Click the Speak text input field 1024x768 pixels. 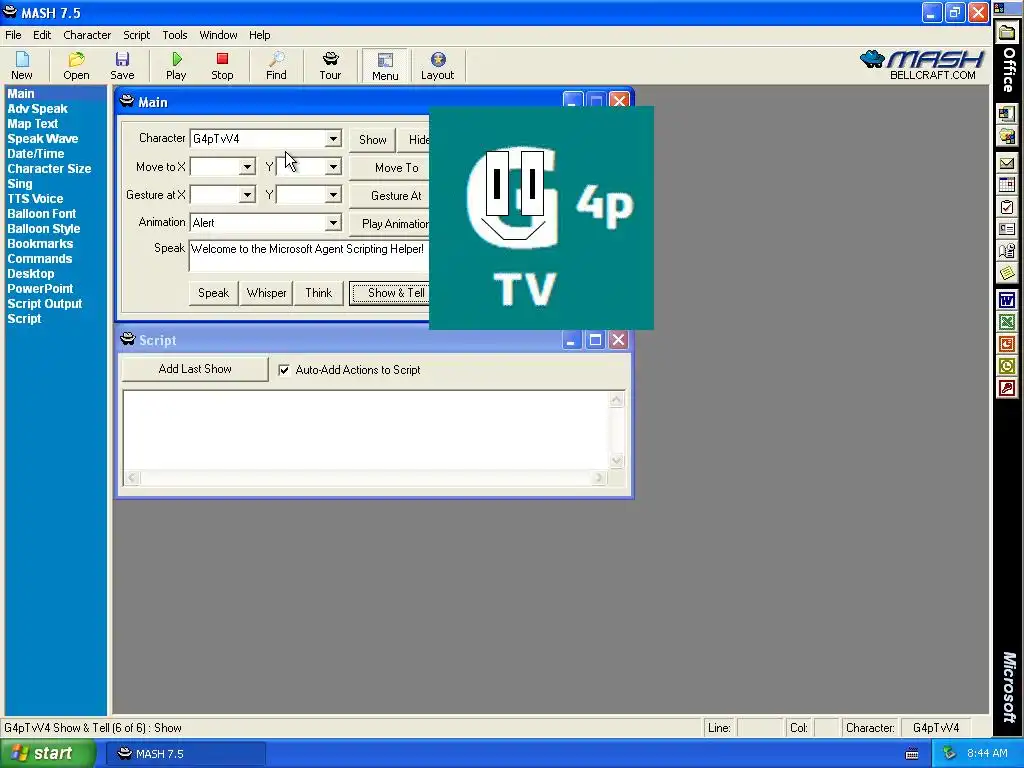[x=310, y=255]
